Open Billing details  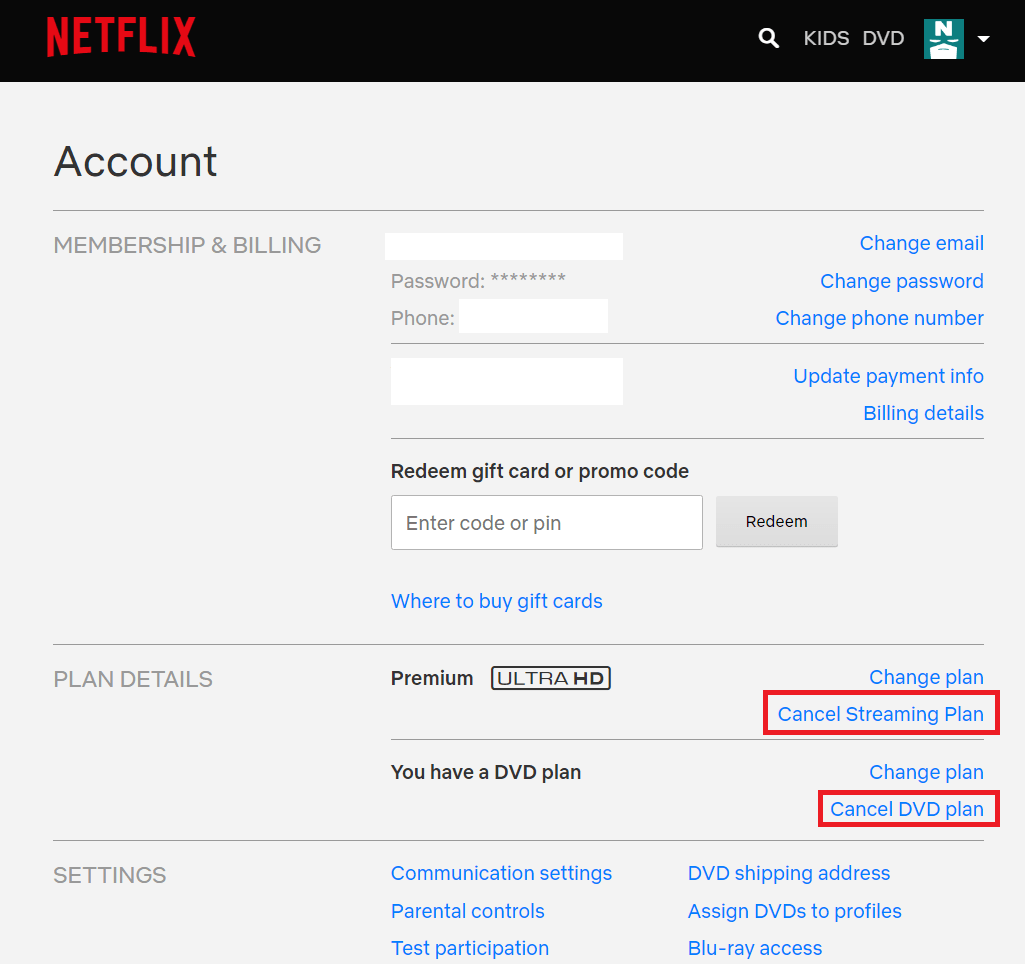tap(923, 413)
